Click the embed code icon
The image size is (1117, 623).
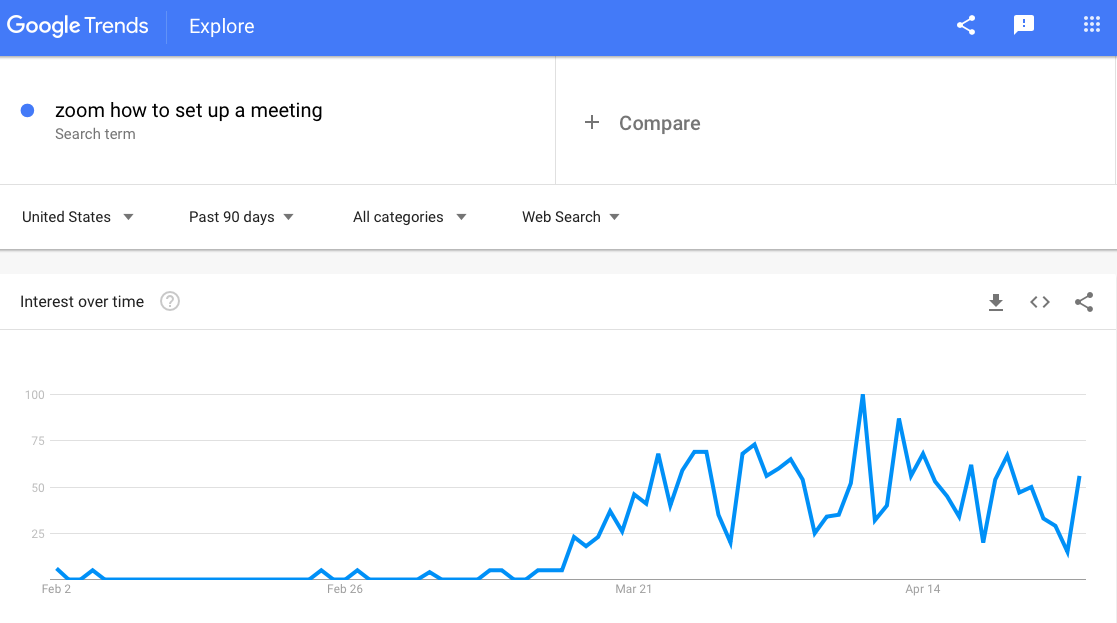pos(1040,302)
